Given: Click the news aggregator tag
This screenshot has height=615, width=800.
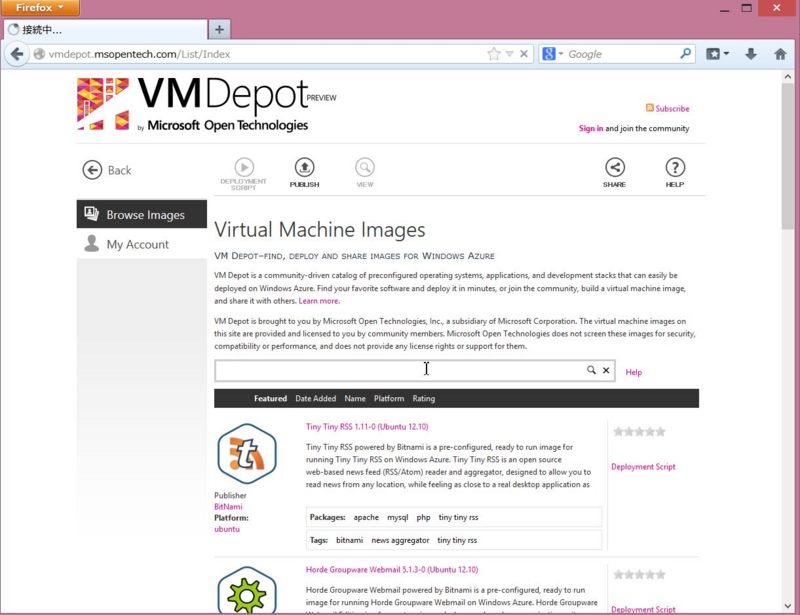Looking at the screenshot, I should point(400,540).
